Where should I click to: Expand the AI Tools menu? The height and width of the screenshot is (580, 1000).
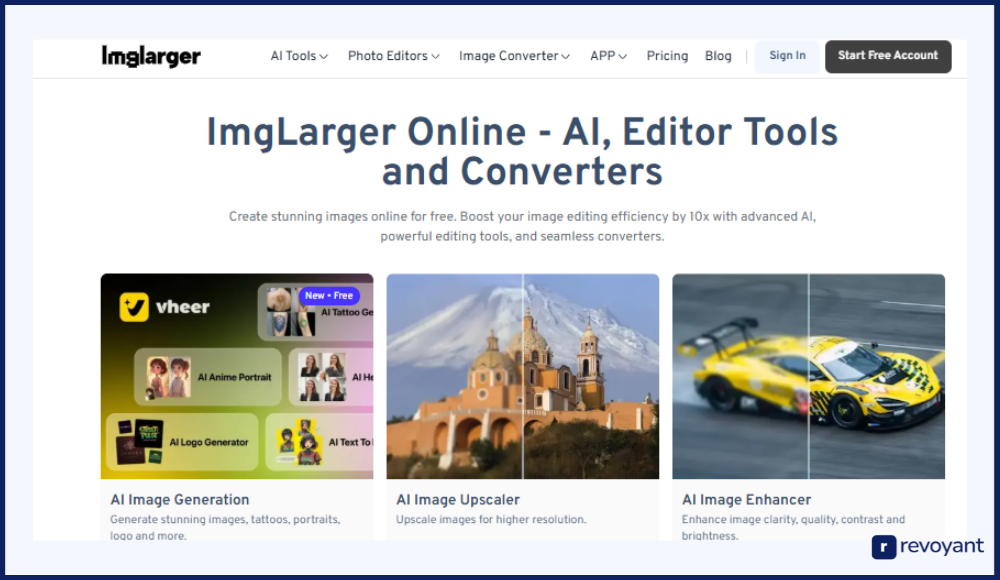(299, 56)
